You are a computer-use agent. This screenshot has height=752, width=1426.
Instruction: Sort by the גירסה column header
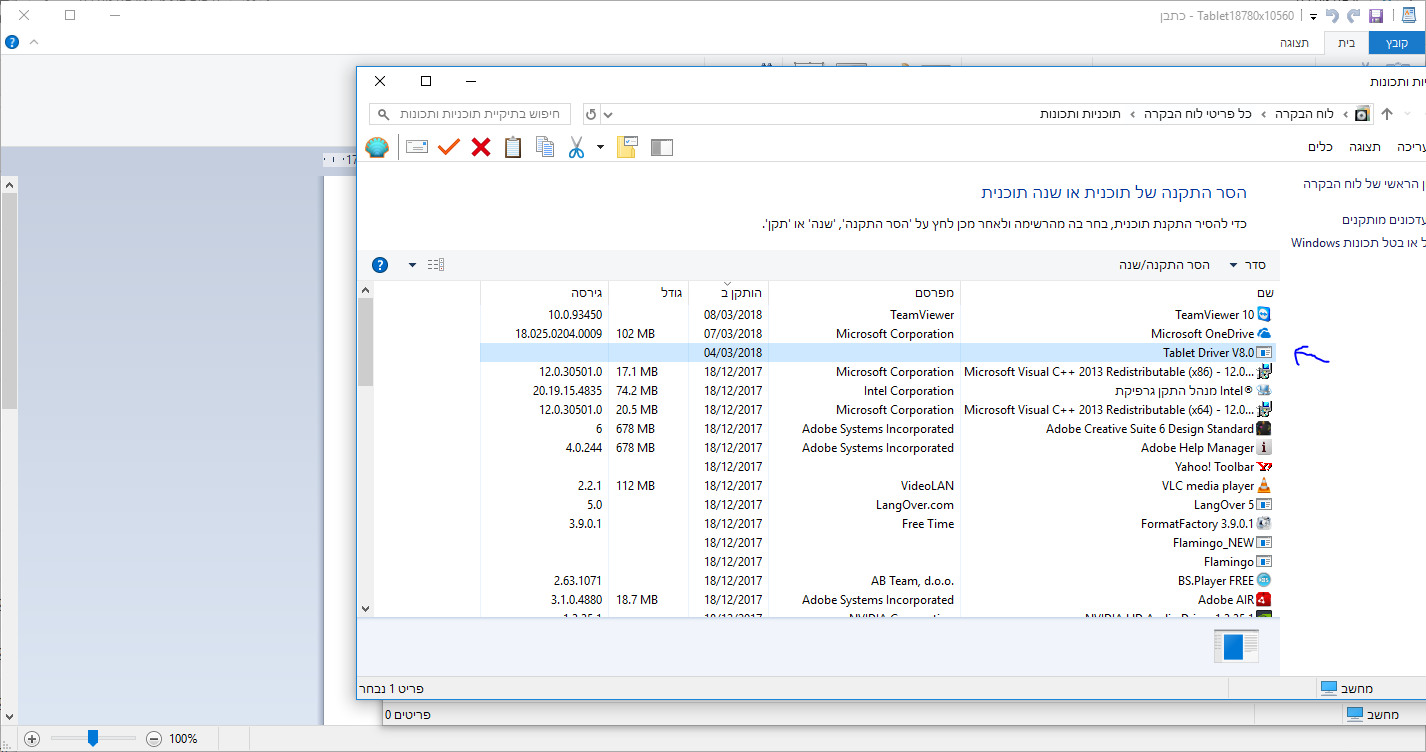[544, 292]
